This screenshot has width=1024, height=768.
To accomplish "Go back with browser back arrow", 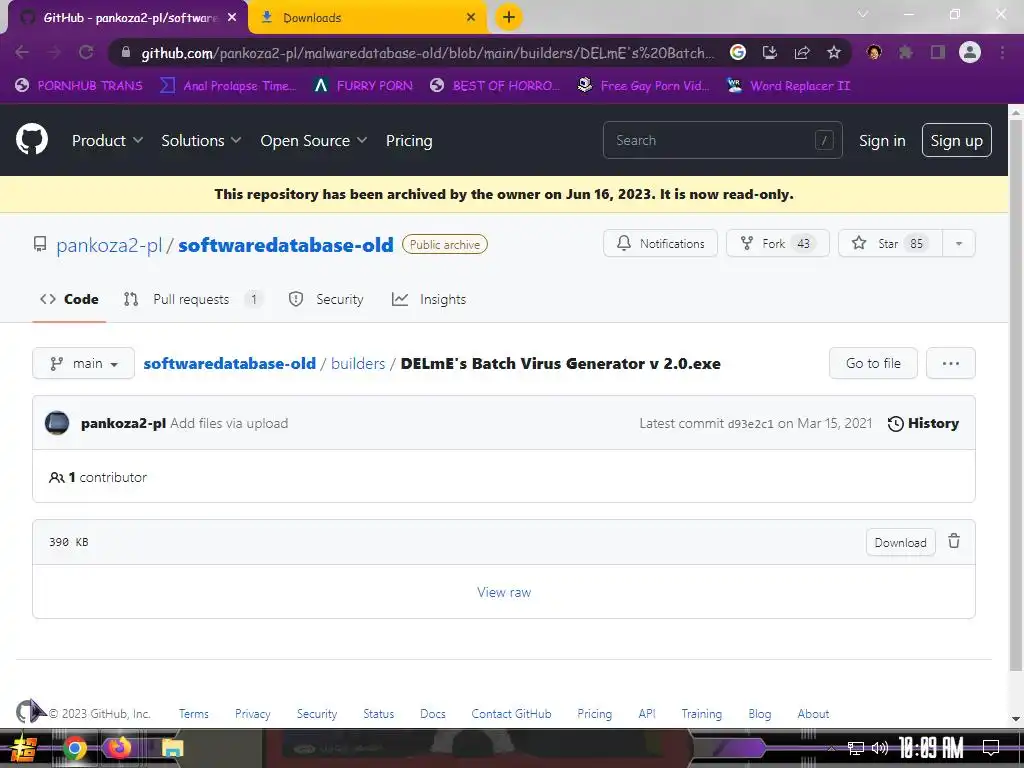I will (22, 52).
